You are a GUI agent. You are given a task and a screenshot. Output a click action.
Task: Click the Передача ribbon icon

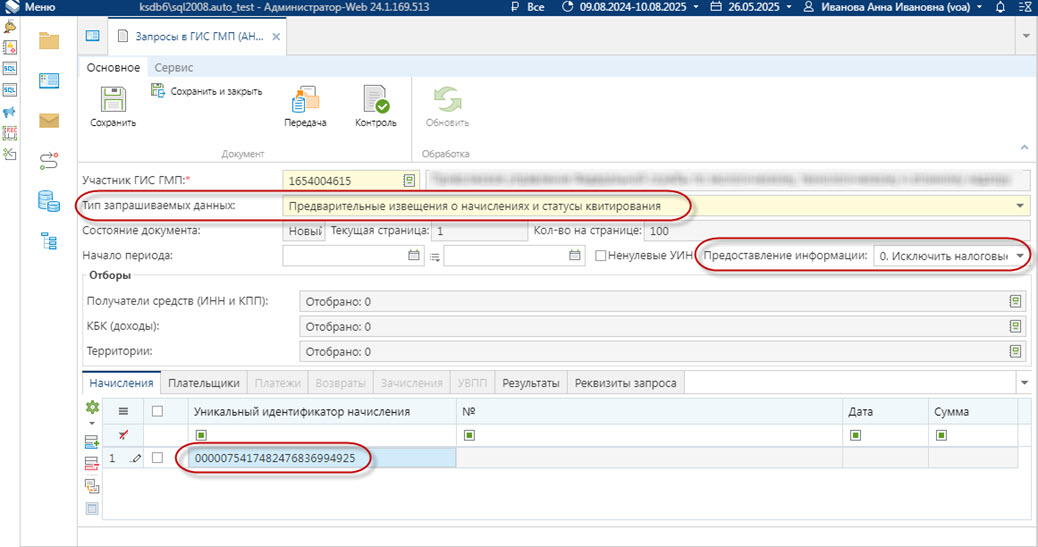point(305,99)
